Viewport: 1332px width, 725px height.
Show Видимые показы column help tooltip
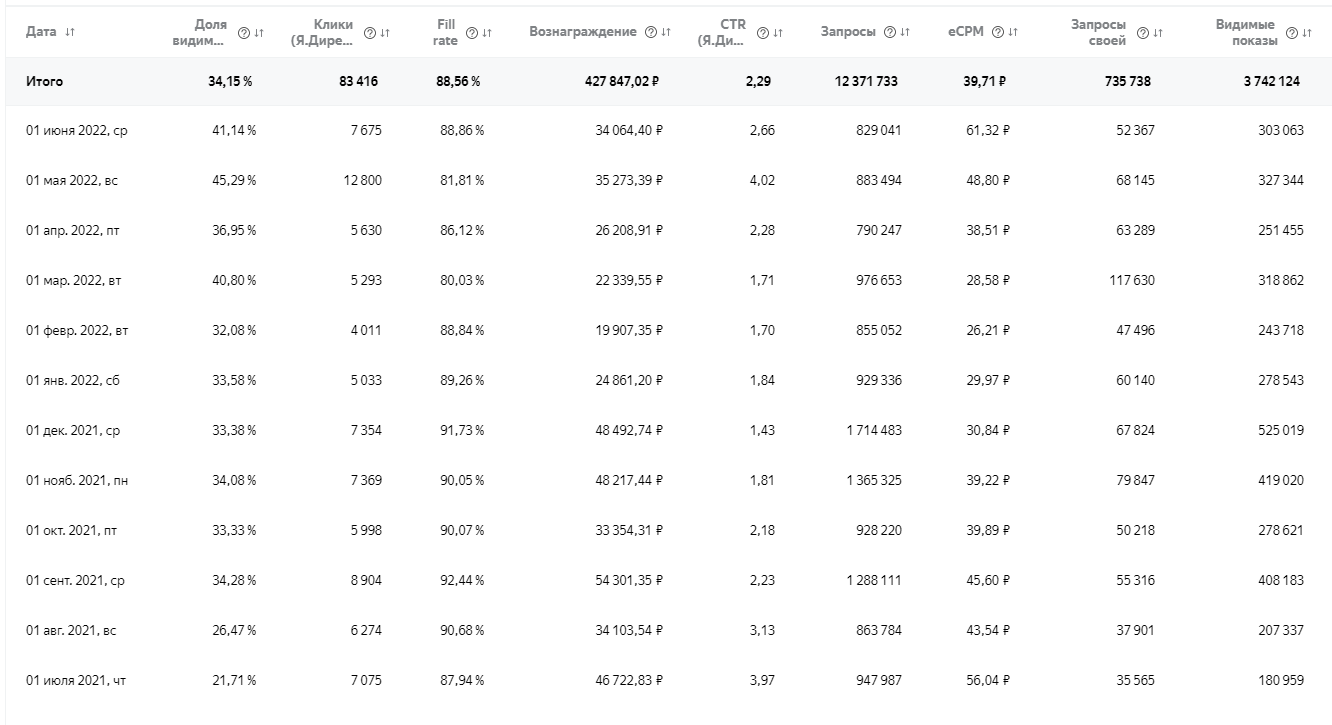[1292, 33]
